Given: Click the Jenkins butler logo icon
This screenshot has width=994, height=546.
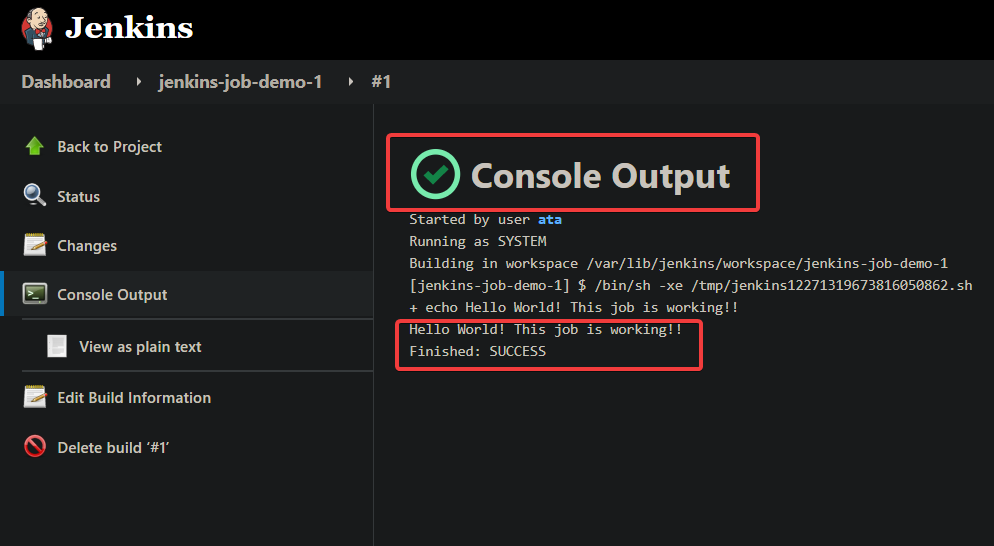Looking at the screenshot, I should click(37, 29).
